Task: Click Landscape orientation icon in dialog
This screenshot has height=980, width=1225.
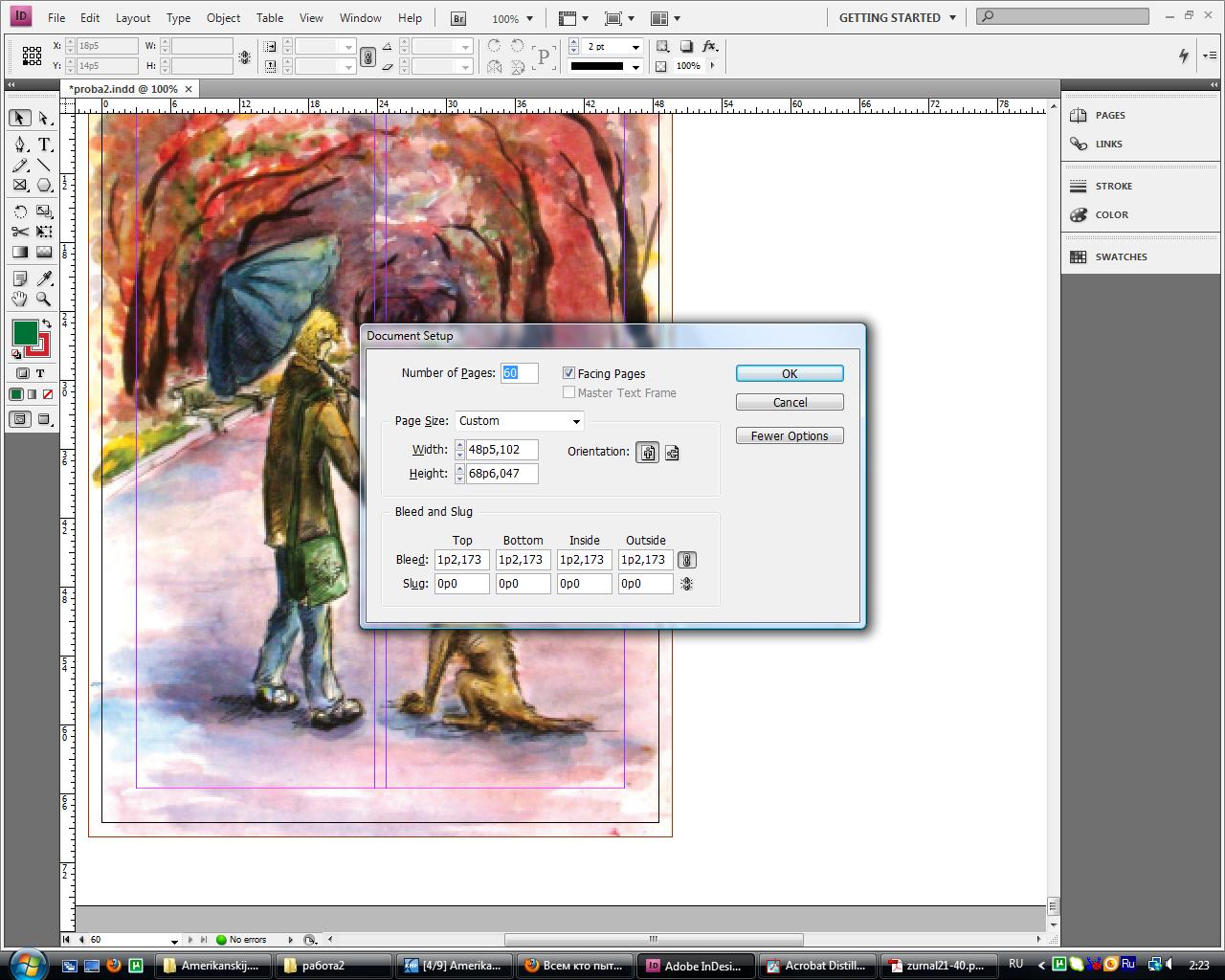Action: [672, 453]
